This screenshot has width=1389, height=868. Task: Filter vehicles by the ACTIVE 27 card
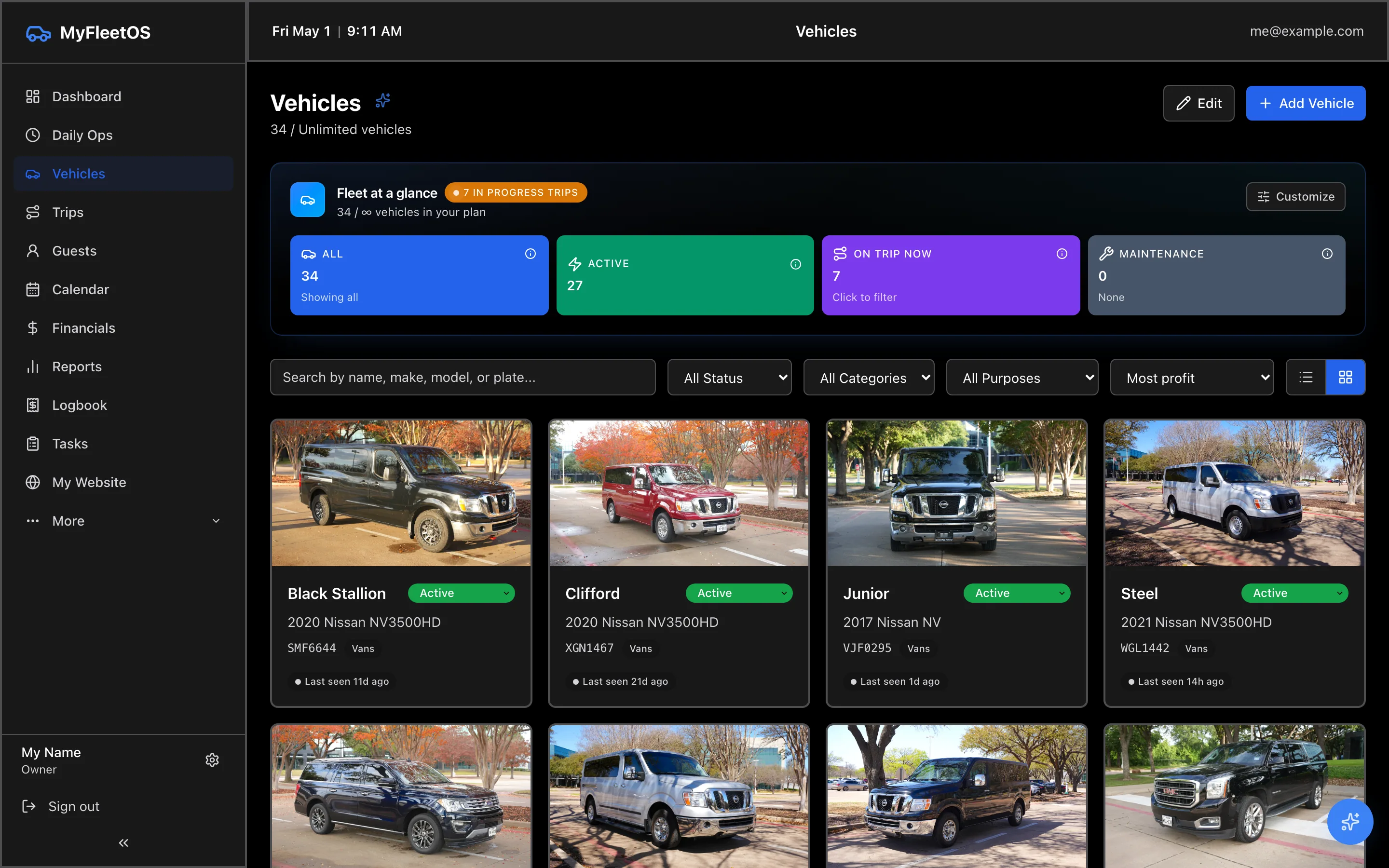pyautogui.click(x=685, y=275)
